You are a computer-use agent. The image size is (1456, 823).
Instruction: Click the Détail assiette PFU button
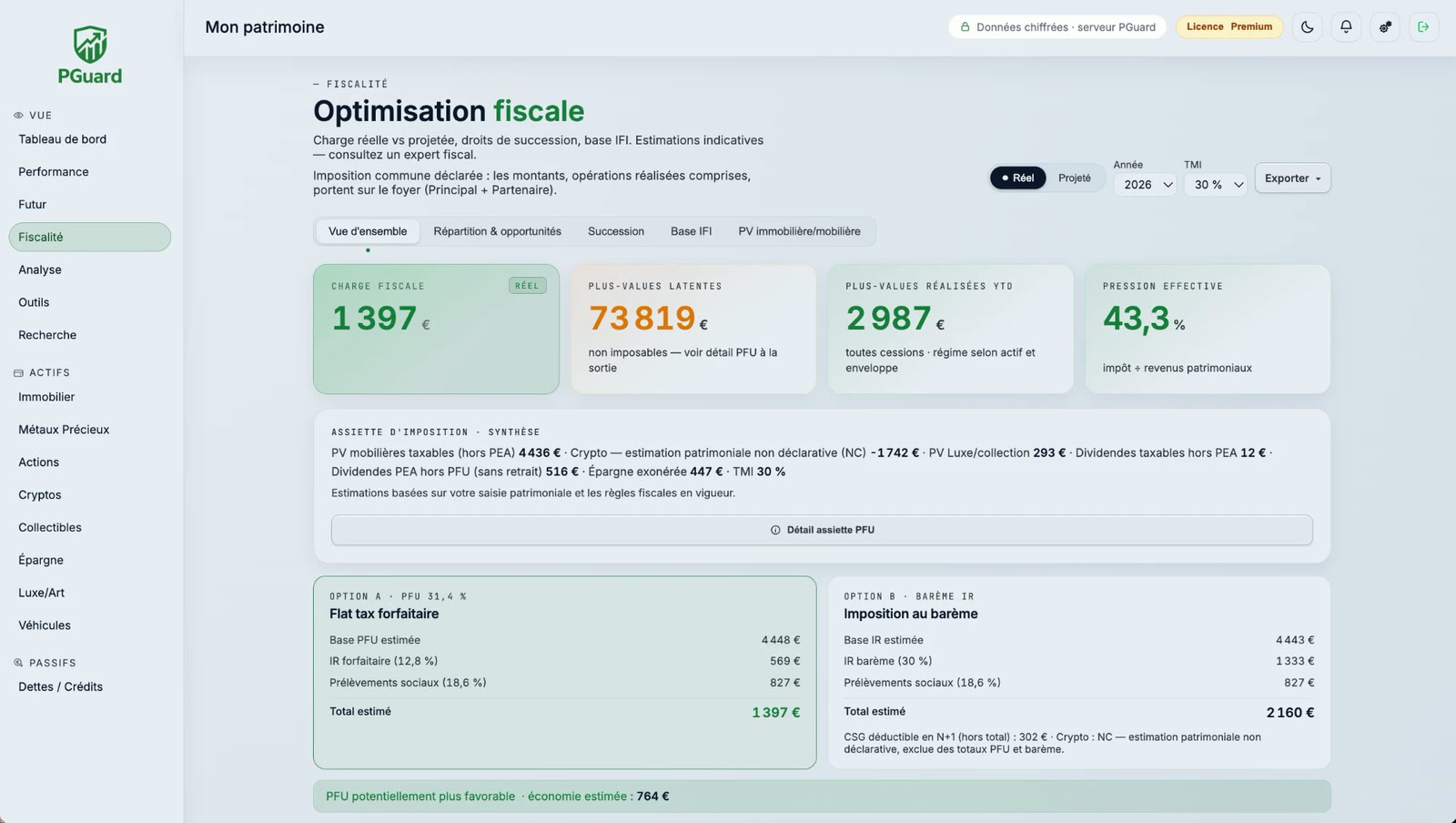click(822, 530)
